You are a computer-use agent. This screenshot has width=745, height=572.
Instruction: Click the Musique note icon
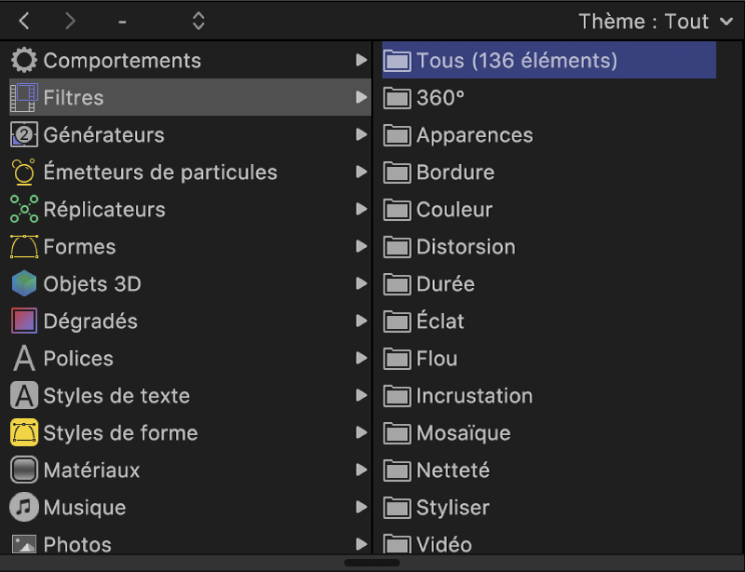pos(24,507)
